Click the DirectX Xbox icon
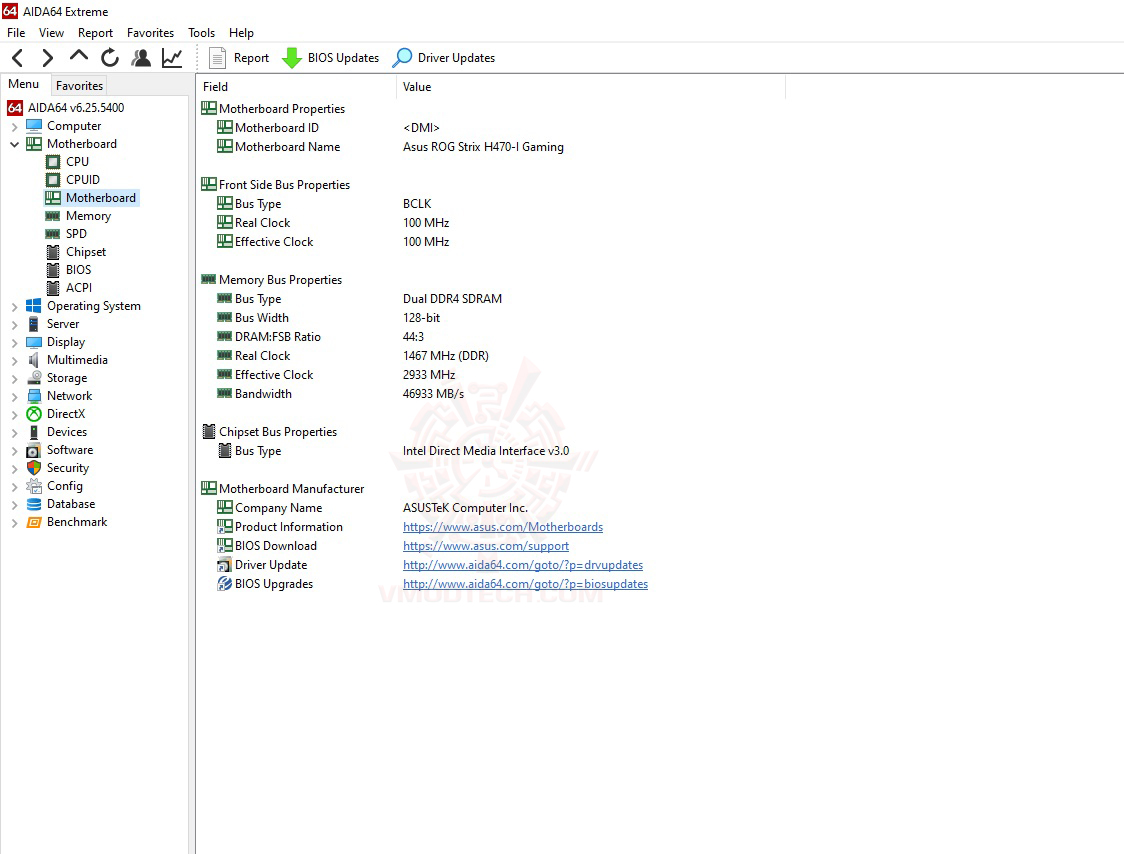 tap(34, 414)
